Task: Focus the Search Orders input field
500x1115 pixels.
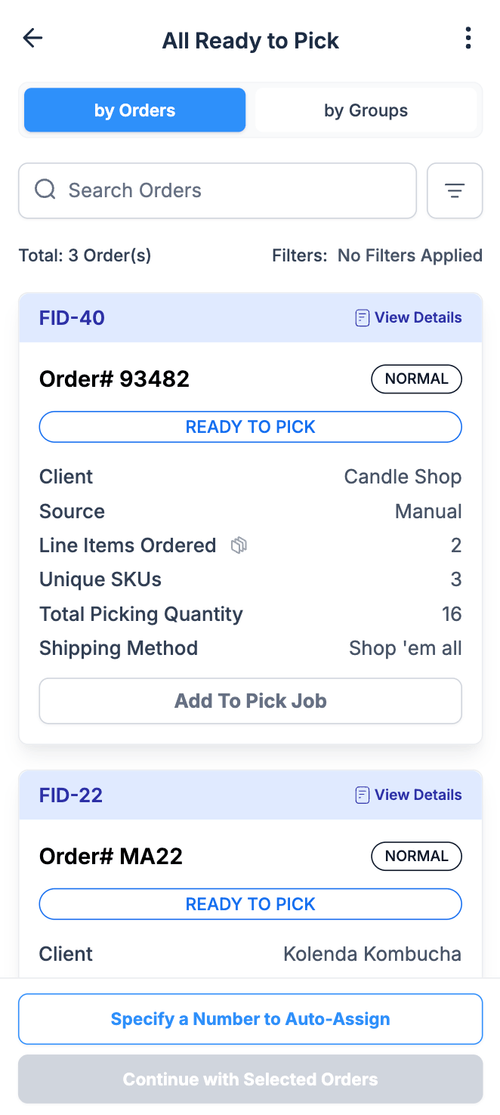Action: point(217,191)
